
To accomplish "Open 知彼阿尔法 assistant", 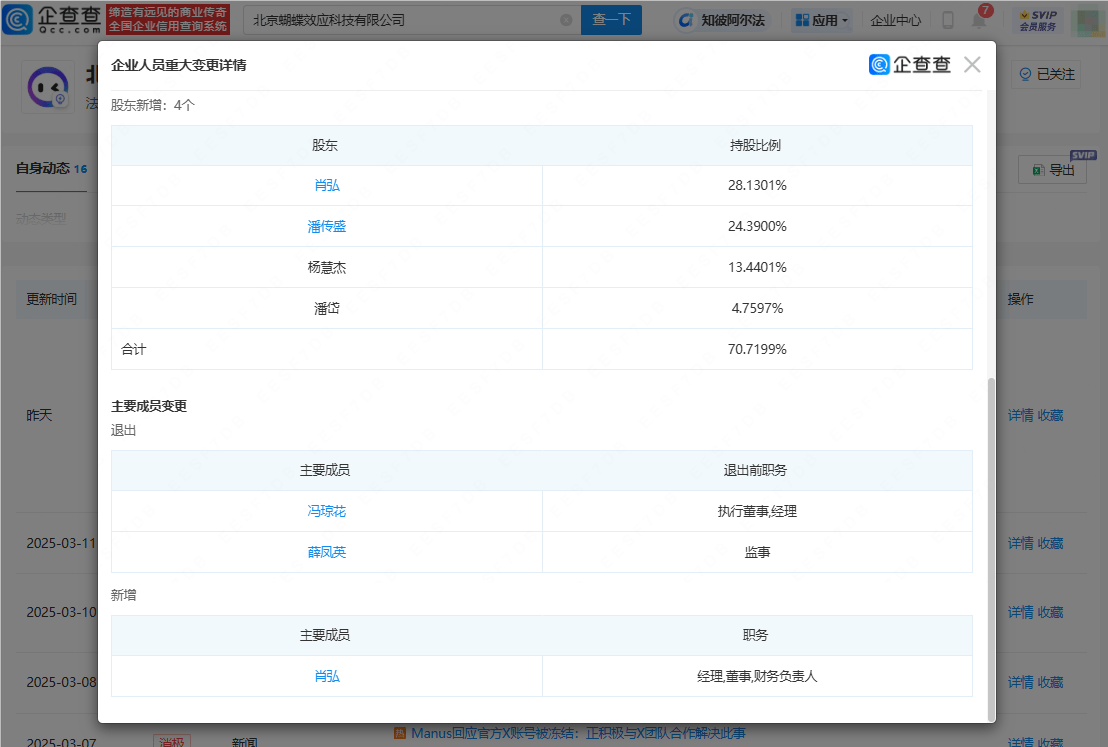I will tap(721, 20).
